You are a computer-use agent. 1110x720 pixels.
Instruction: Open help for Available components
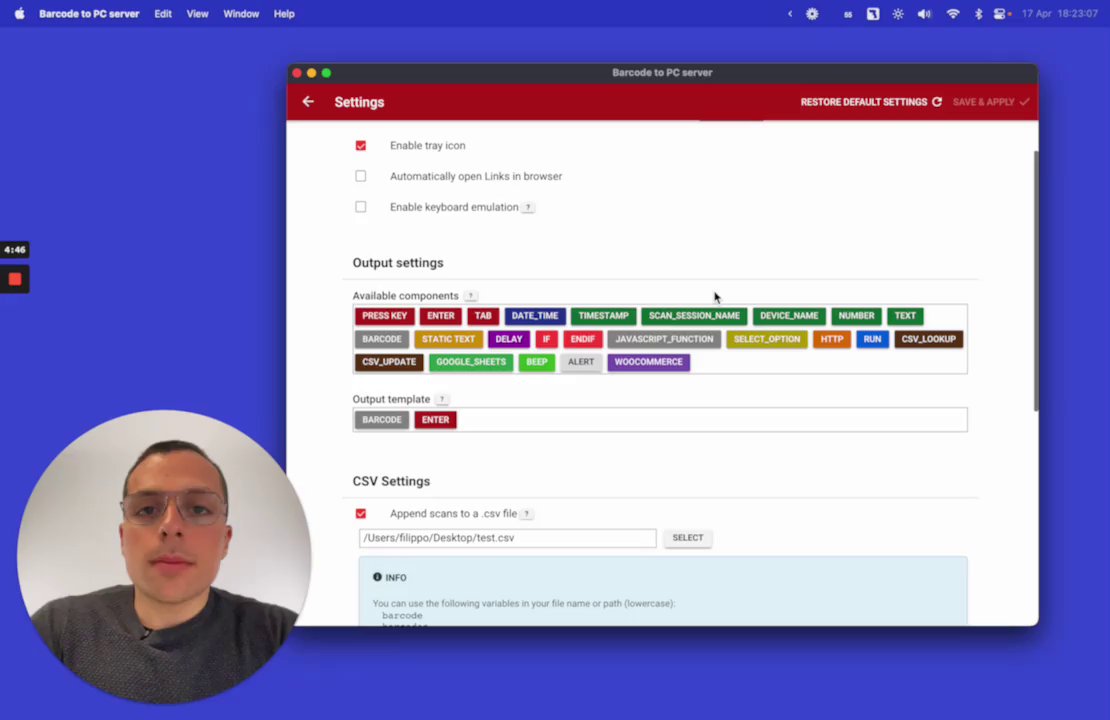tap(471, 296)
